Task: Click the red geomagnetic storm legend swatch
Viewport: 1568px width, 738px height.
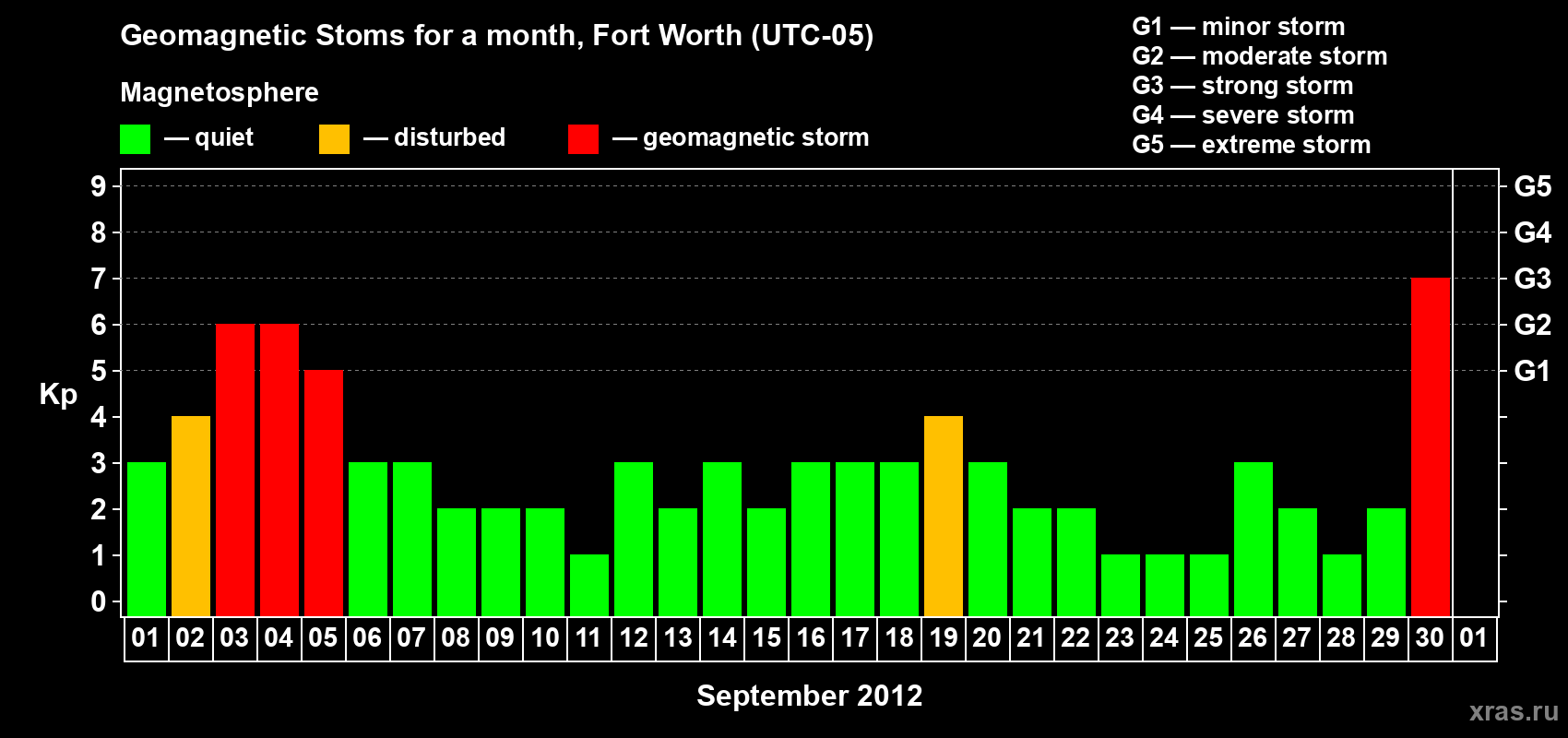Action: pos(584,139)
